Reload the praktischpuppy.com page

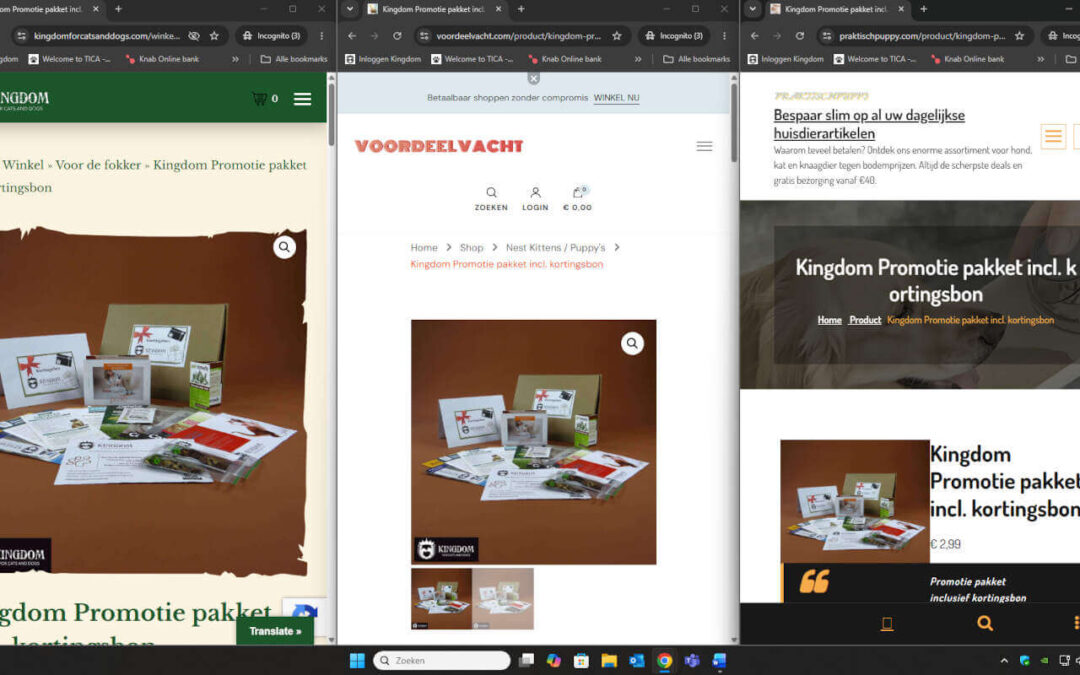click(800, 36)
